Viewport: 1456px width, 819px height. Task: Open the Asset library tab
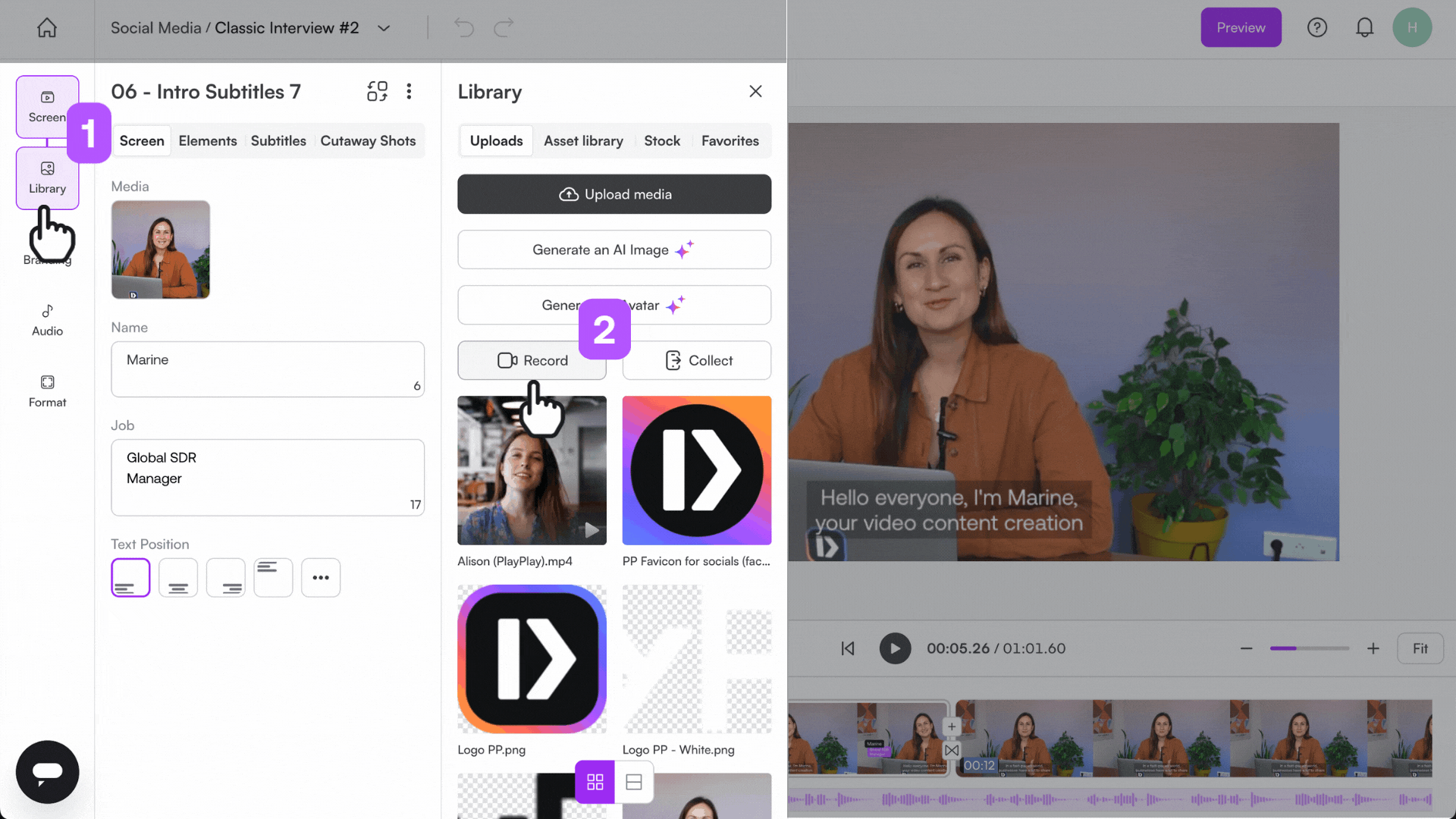(583, 141)
